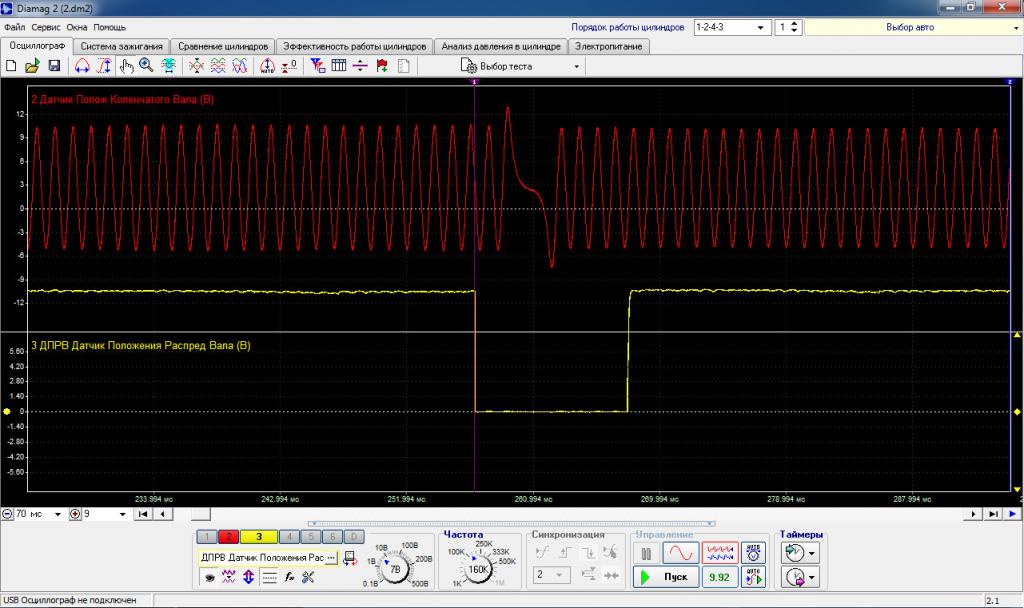The height and width of the screenshot is (608, 1024).
Task: Click the zero level offset icon
Action: [289, 66]
